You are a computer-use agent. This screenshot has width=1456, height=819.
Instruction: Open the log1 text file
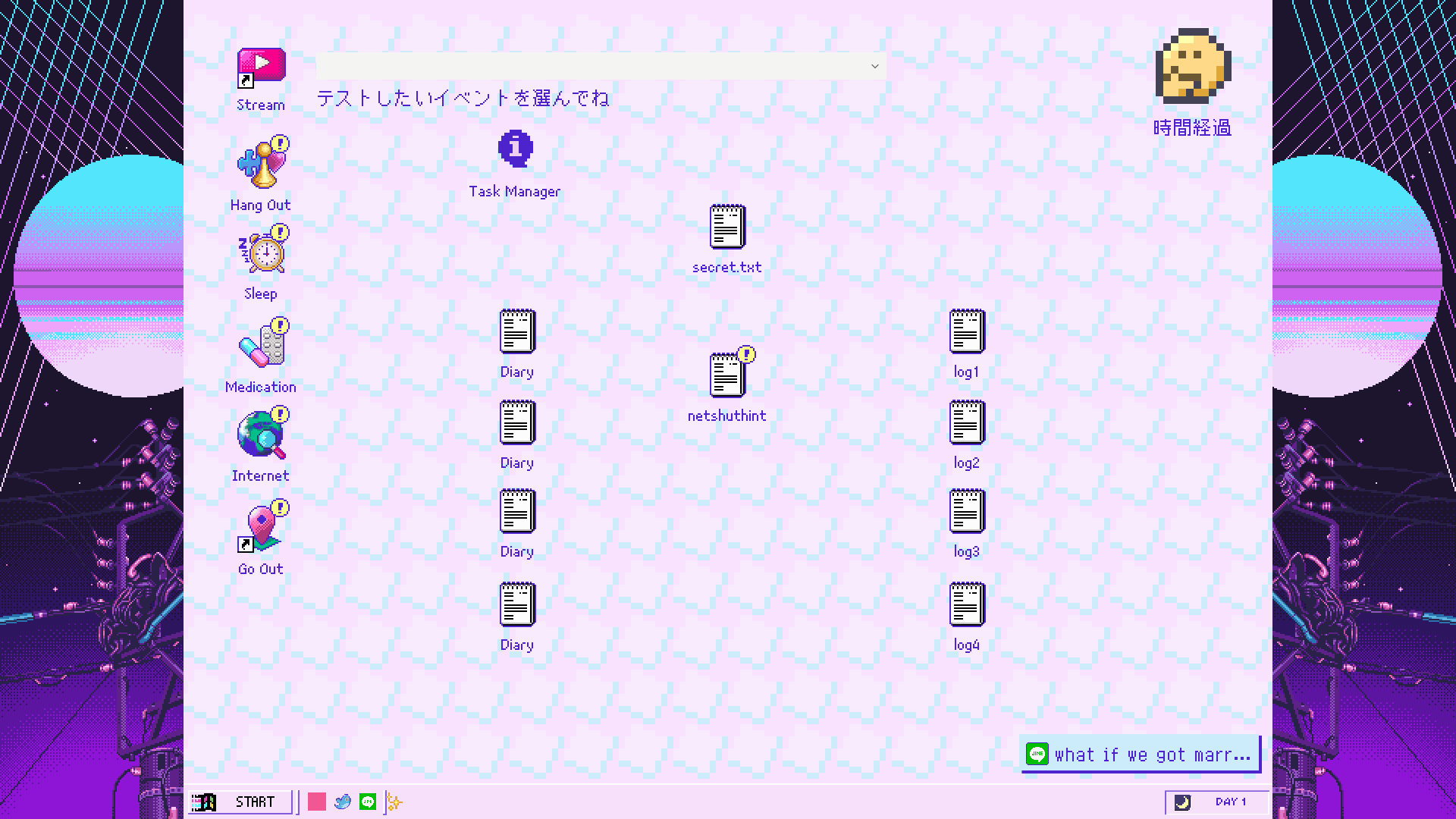click(x=967, y=331)
